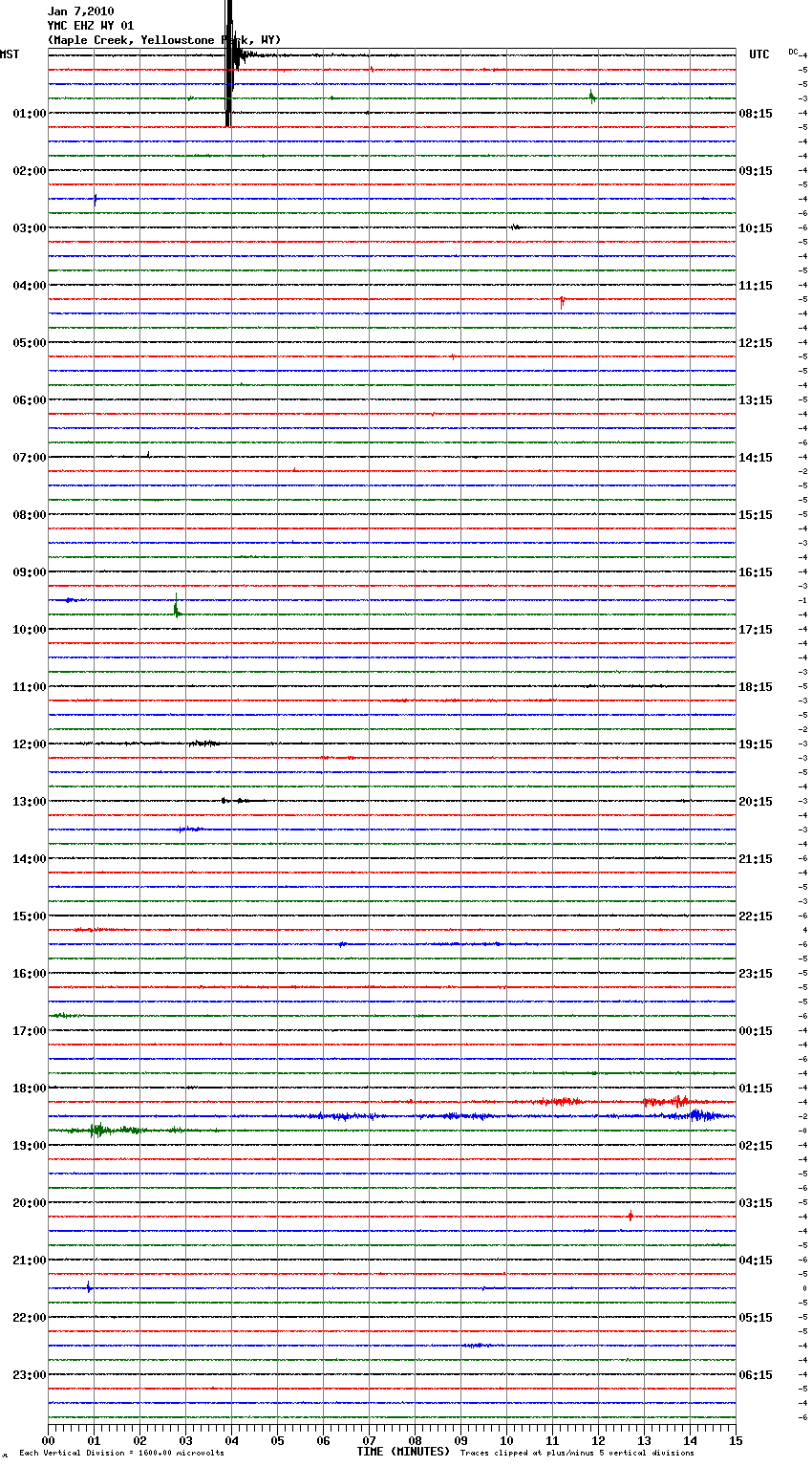The width and height of the screenshot is (812, 1466).
Task: Click the date label Jan 7,2010
Action: pyautogui.click(x=80, y=11)
